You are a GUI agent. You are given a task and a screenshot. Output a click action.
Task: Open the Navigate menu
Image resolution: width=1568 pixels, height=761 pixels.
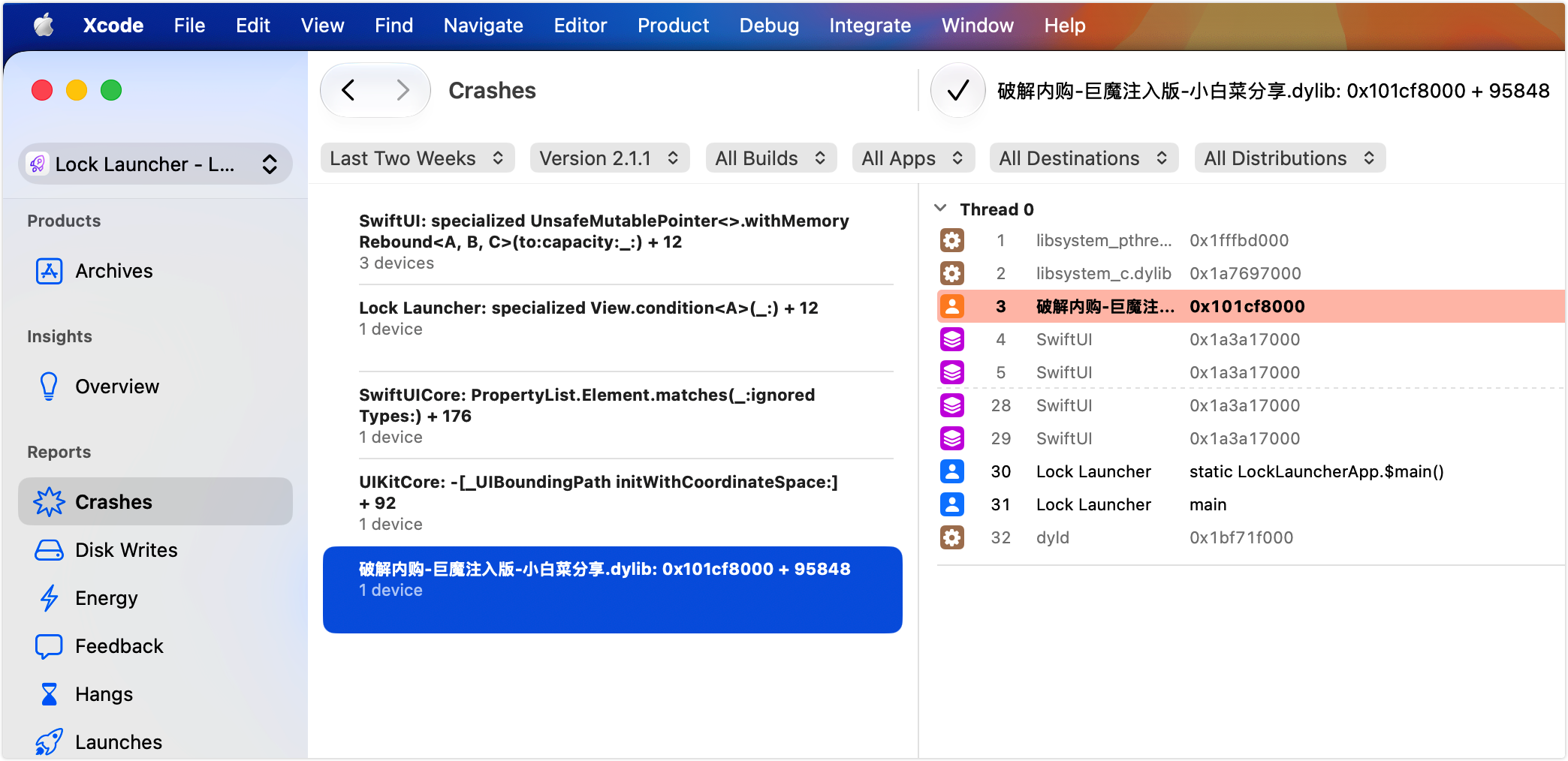[483, 26]
